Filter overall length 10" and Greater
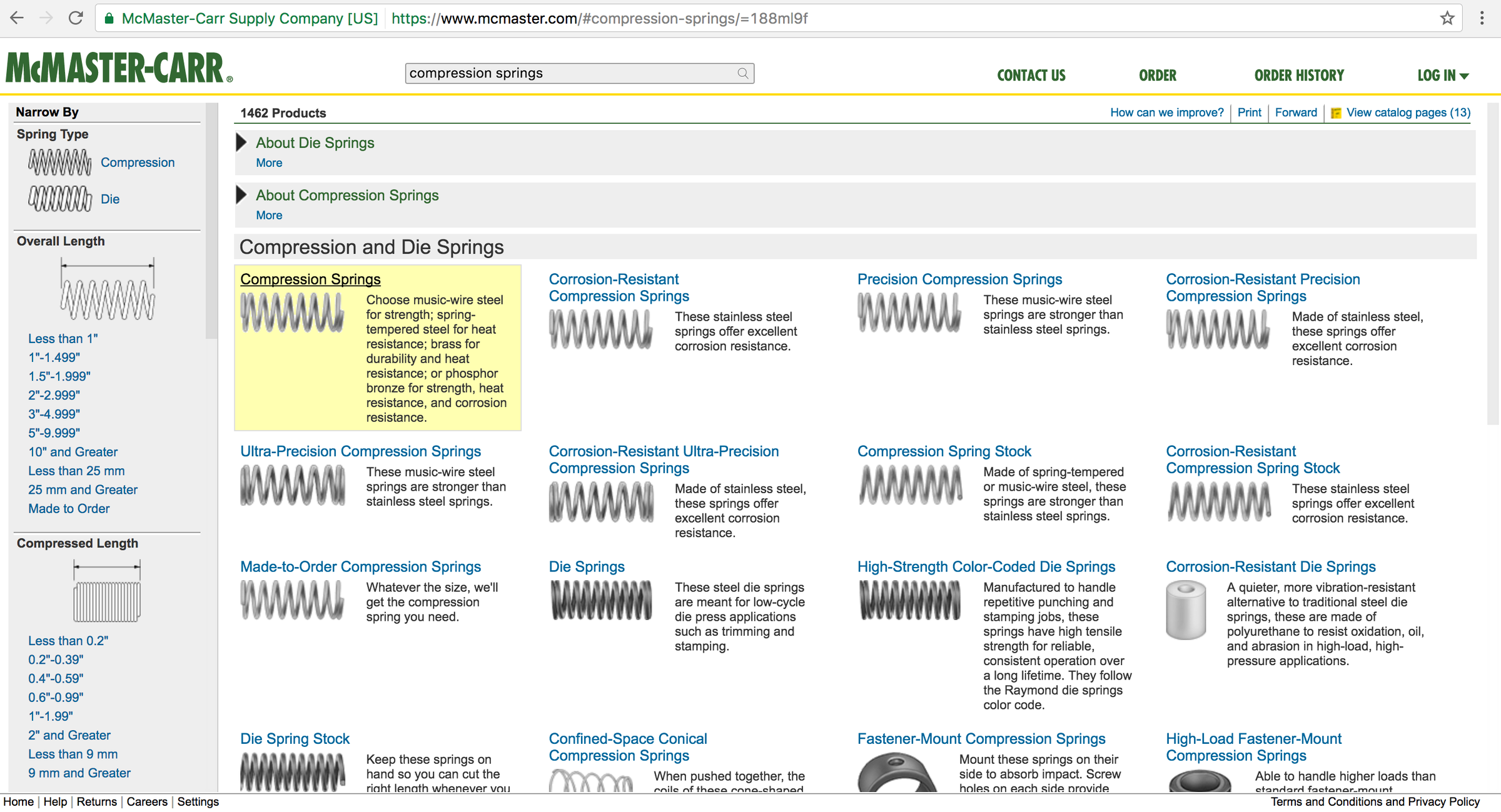The image size is (1501, 812). click(x=73, y=452)
